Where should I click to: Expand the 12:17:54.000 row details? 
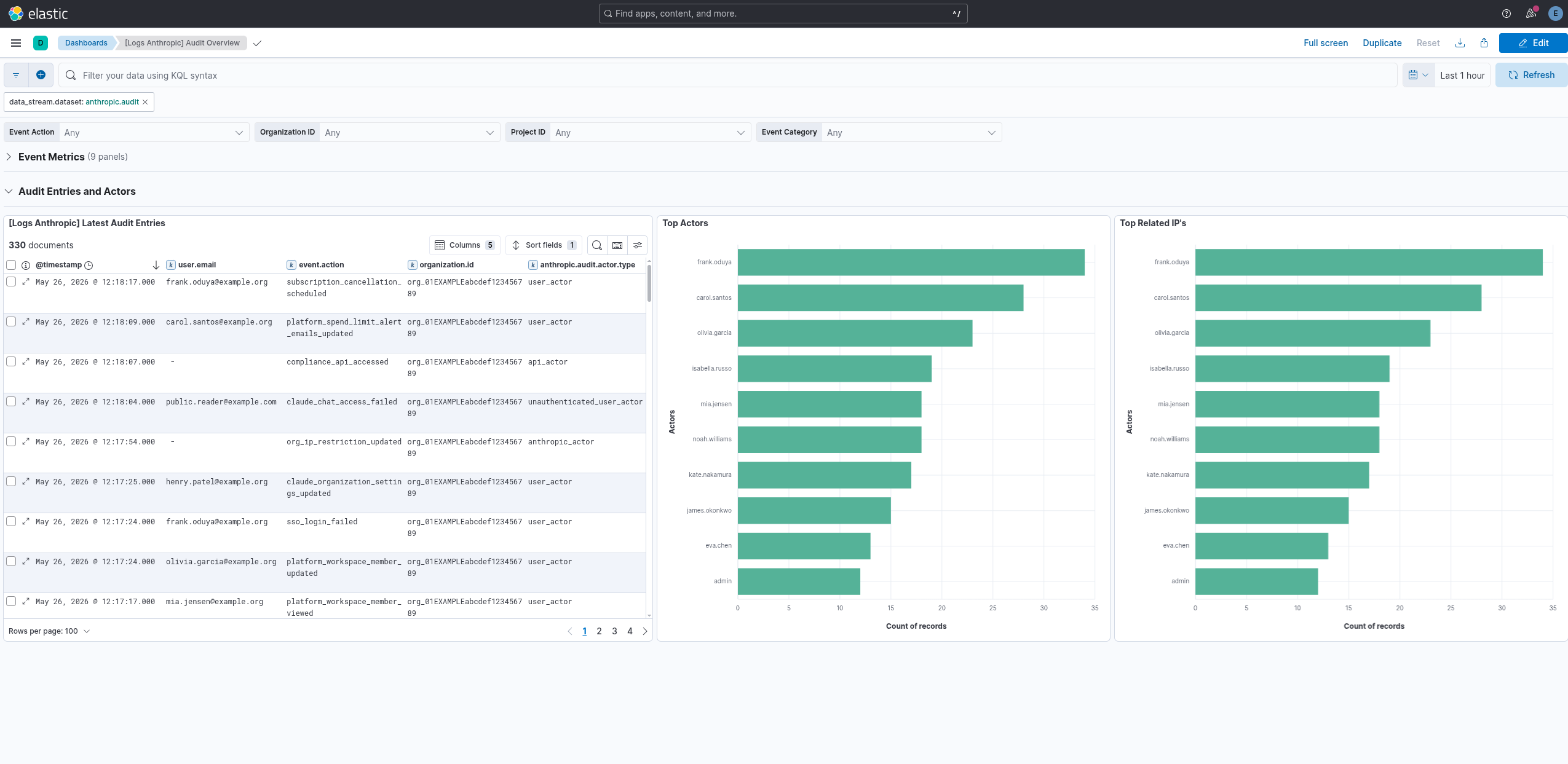pyautogui.click(x=26, y=441)
